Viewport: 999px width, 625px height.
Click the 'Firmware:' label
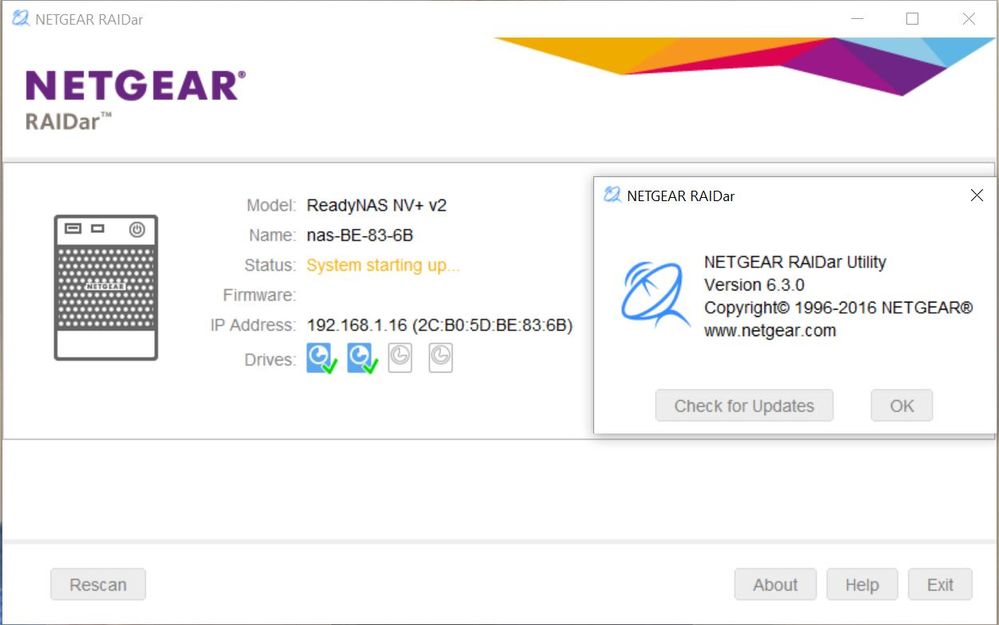pos(259,296)
